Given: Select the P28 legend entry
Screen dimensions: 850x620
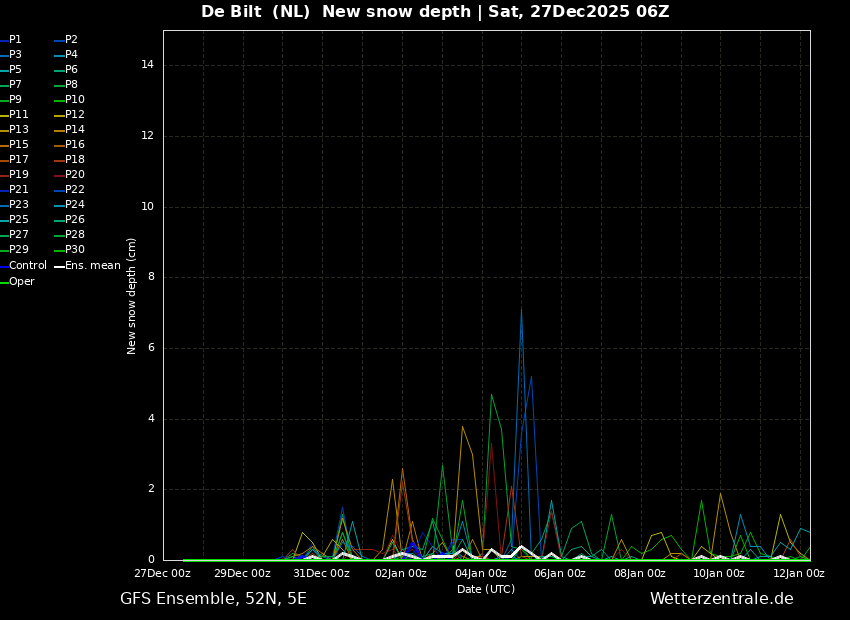Looking at the screenshot, I should coord(69,235).
